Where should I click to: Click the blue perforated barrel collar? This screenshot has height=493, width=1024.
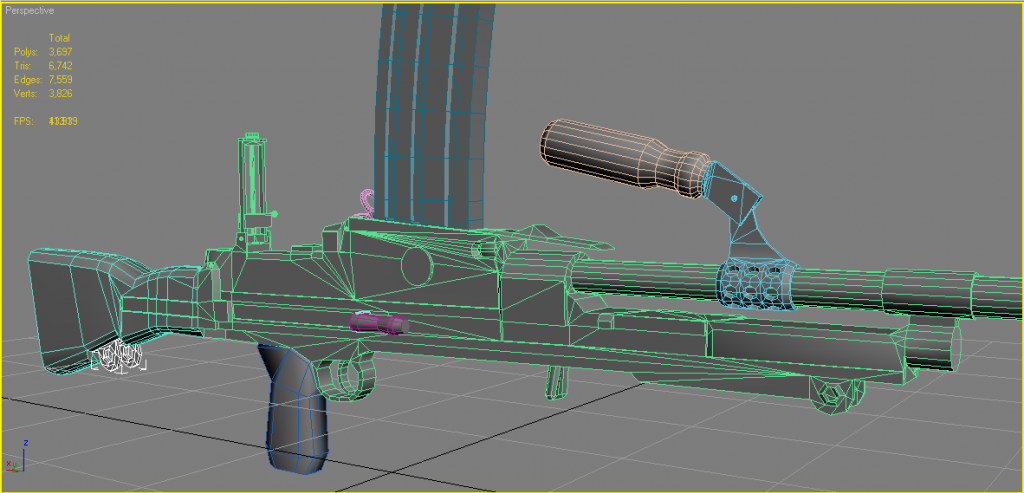pyautogui.click(x=755, y=283)
